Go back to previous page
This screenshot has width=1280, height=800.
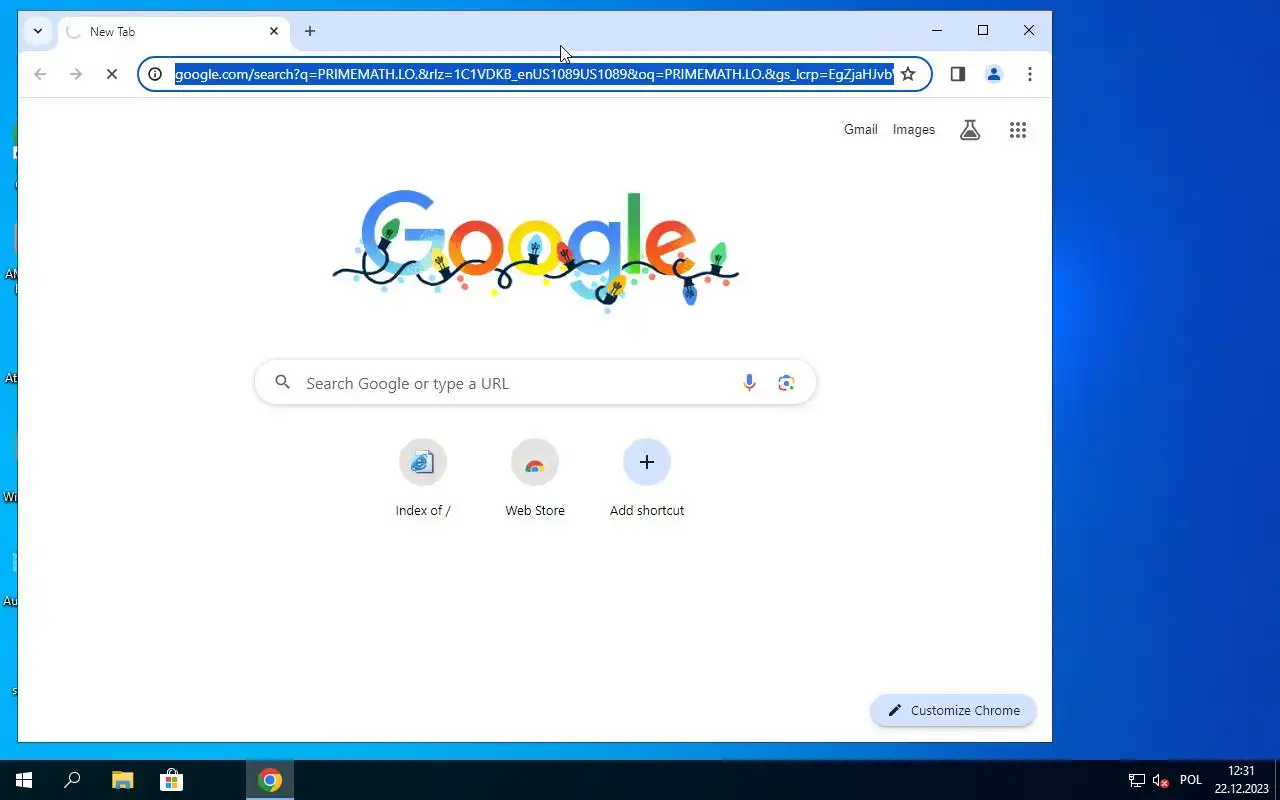(x=40, y=74)
